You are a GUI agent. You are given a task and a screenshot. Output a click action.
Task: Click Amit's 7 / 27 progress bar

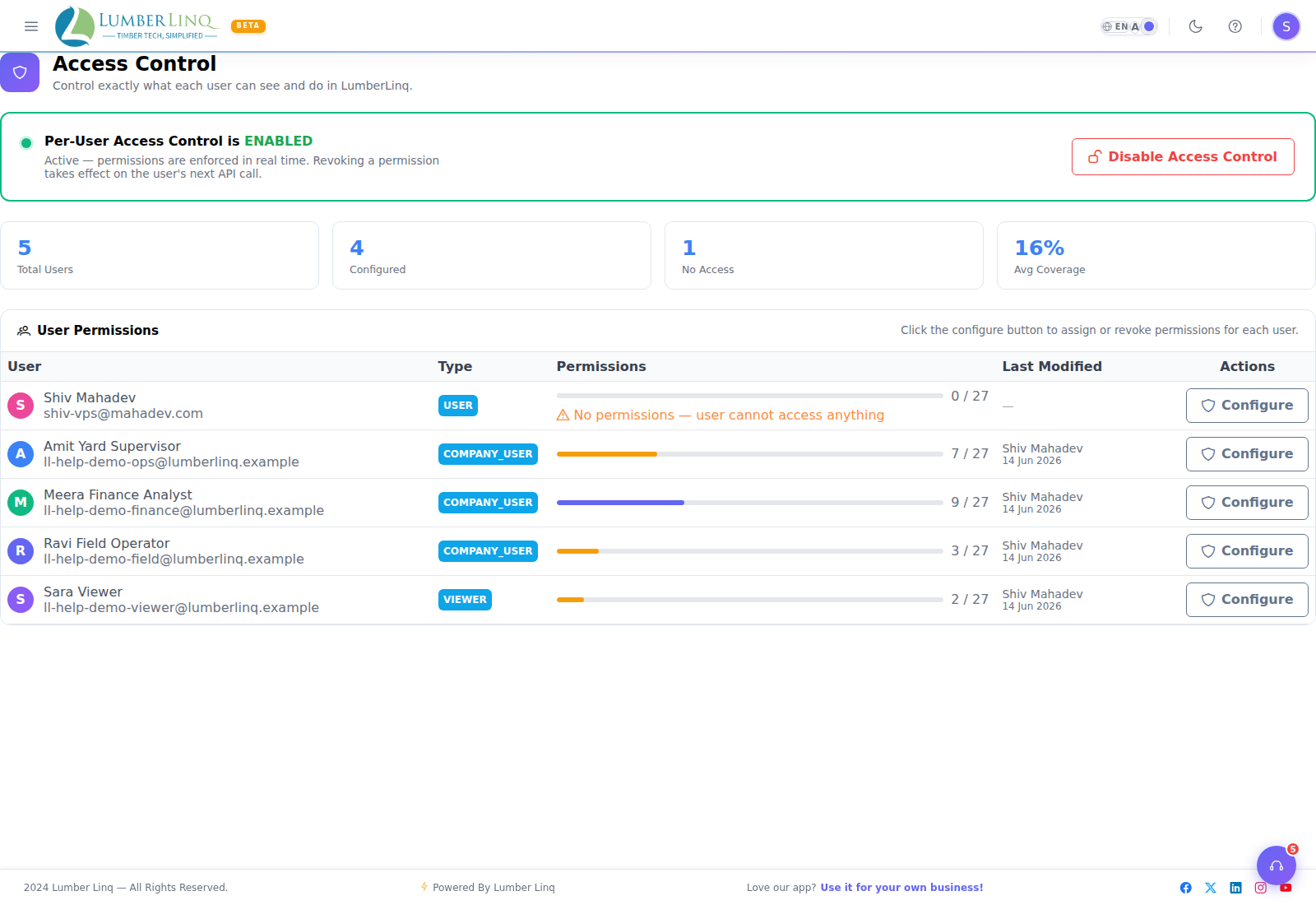[x=749, y=454]
